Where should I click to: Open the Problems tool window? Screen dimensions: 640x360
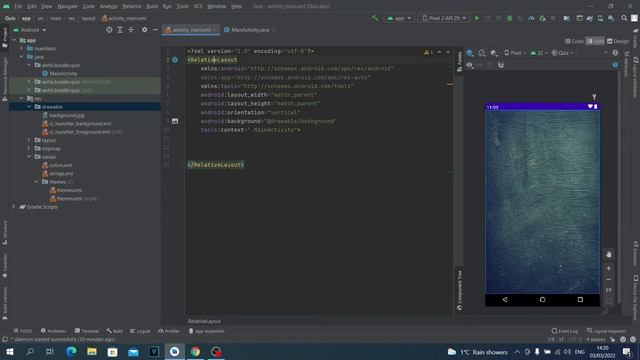(x=53, y=331)
